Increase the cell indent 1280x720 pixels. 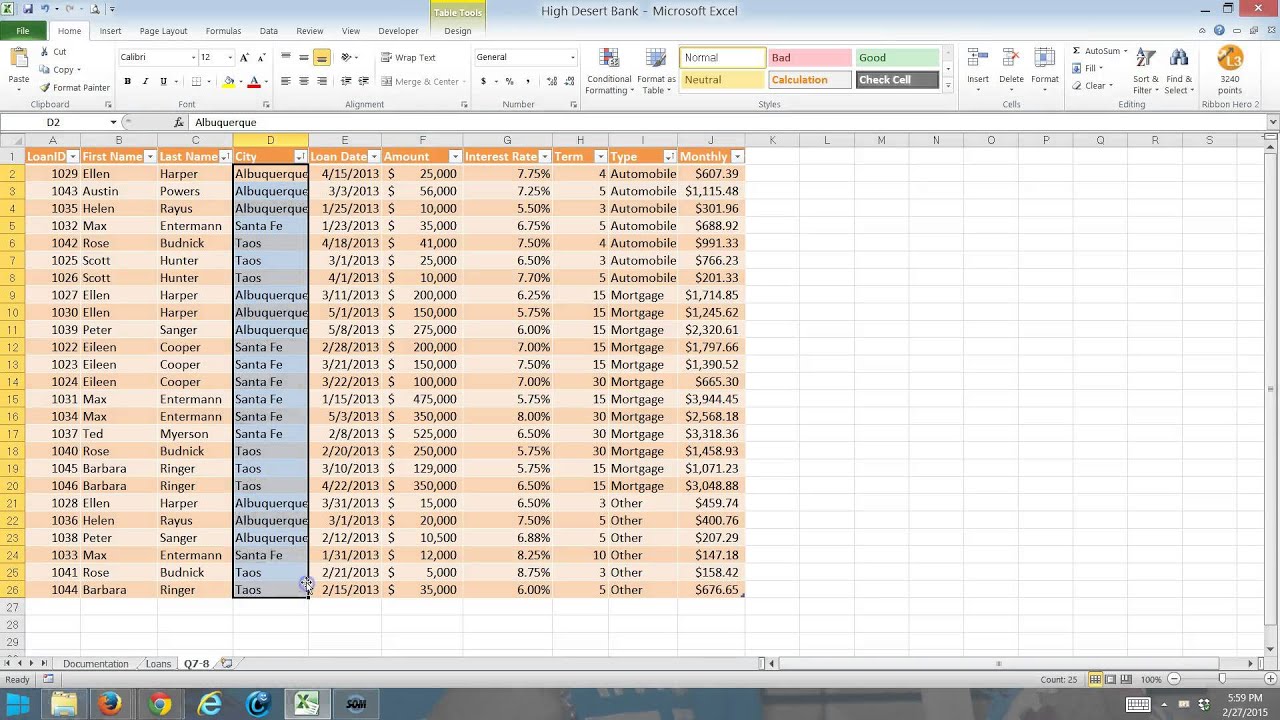pyautogui.click(x=363, y=81)
